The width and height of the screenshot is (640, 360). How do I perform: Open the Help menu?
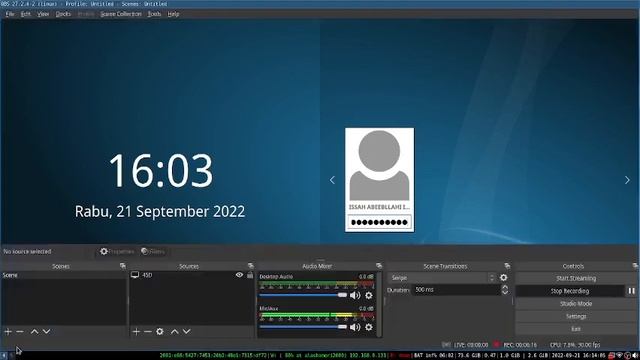[x=173, y=14]
